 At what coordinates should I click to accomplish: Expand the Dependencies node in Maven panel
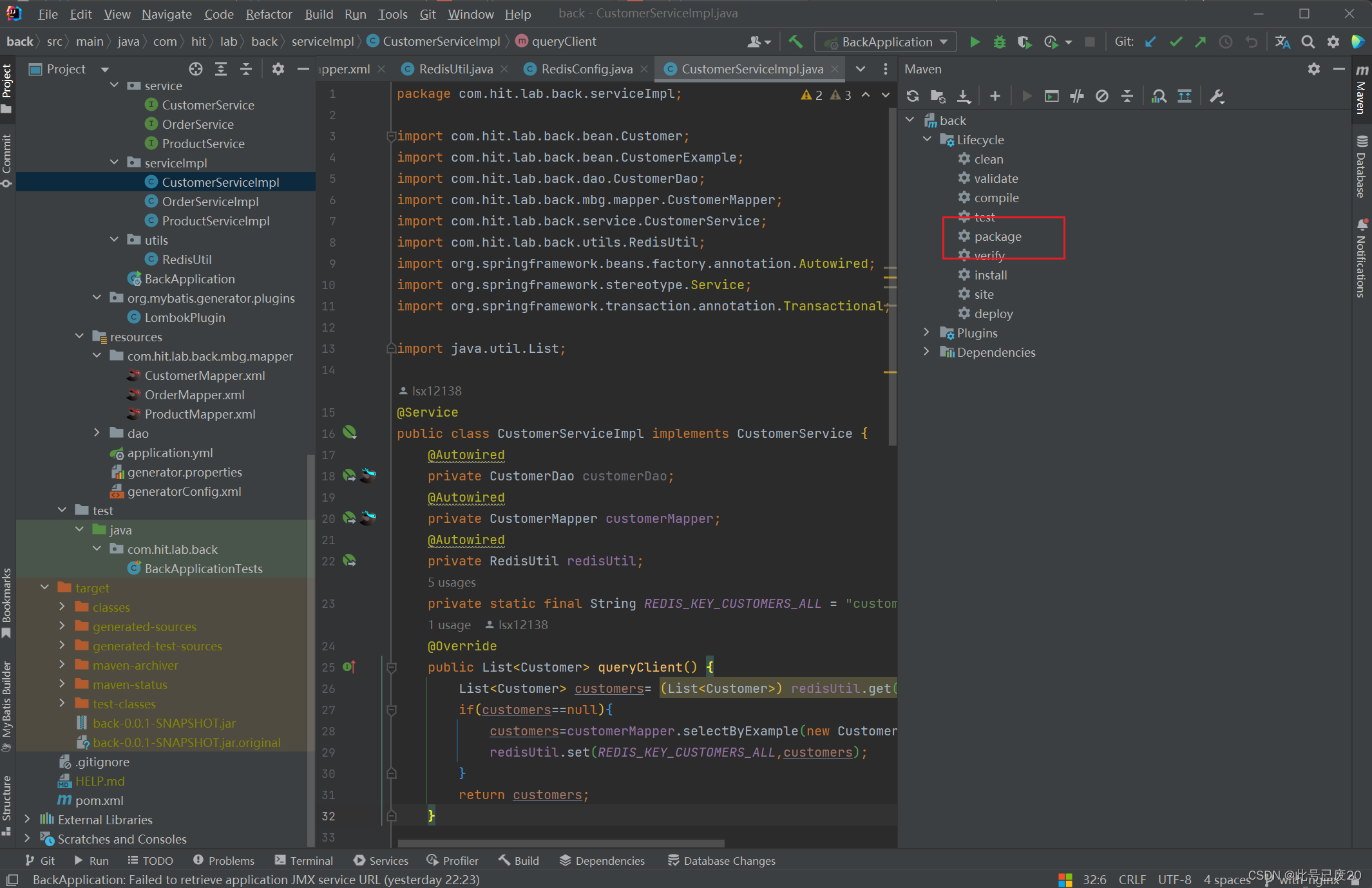pos(927,352)
